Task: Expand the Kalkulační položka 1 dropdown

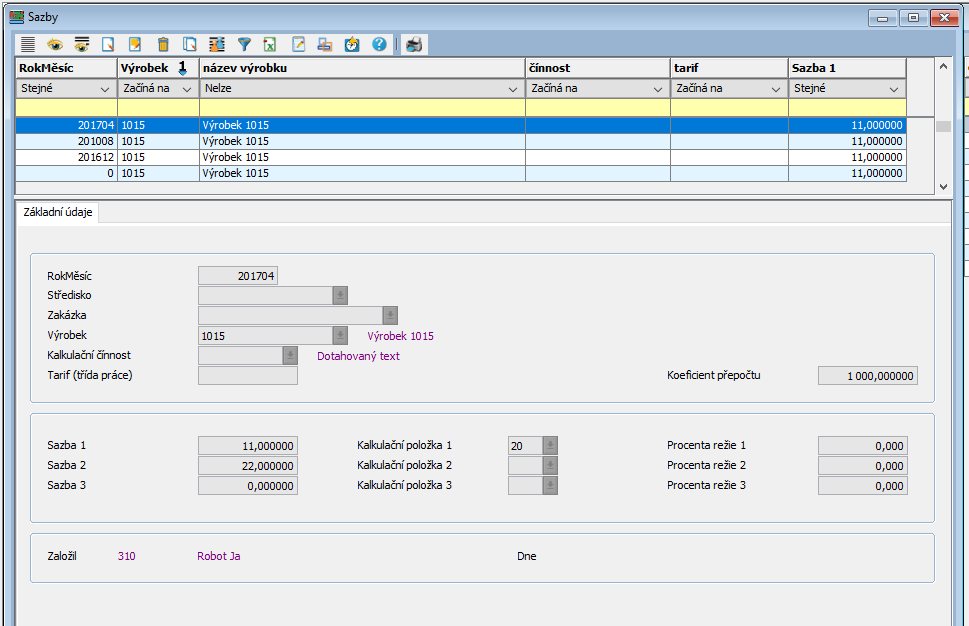Action: 550,446
